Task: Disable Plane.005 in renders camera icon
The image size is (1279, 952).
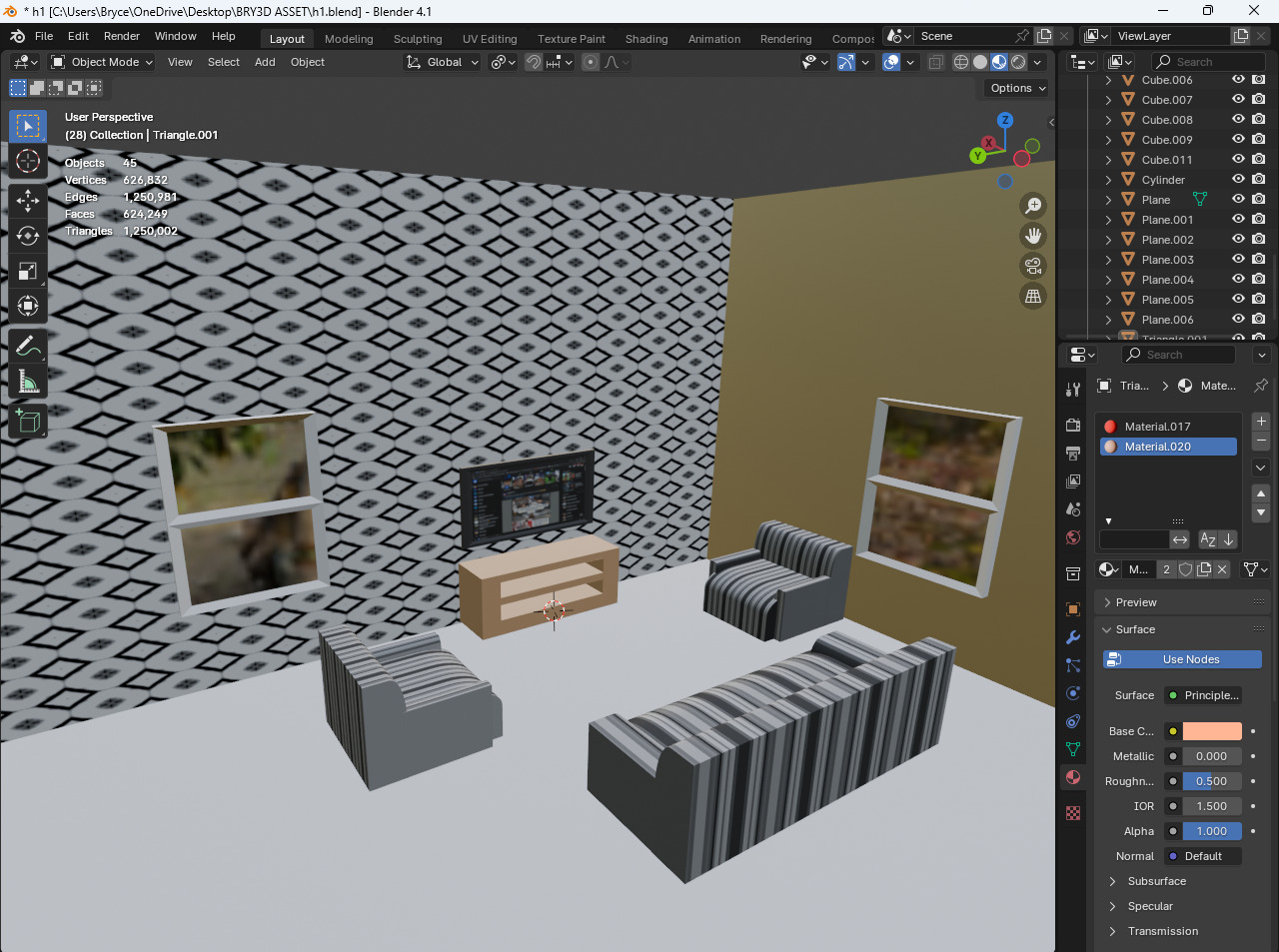Action: click(1259, 300)
